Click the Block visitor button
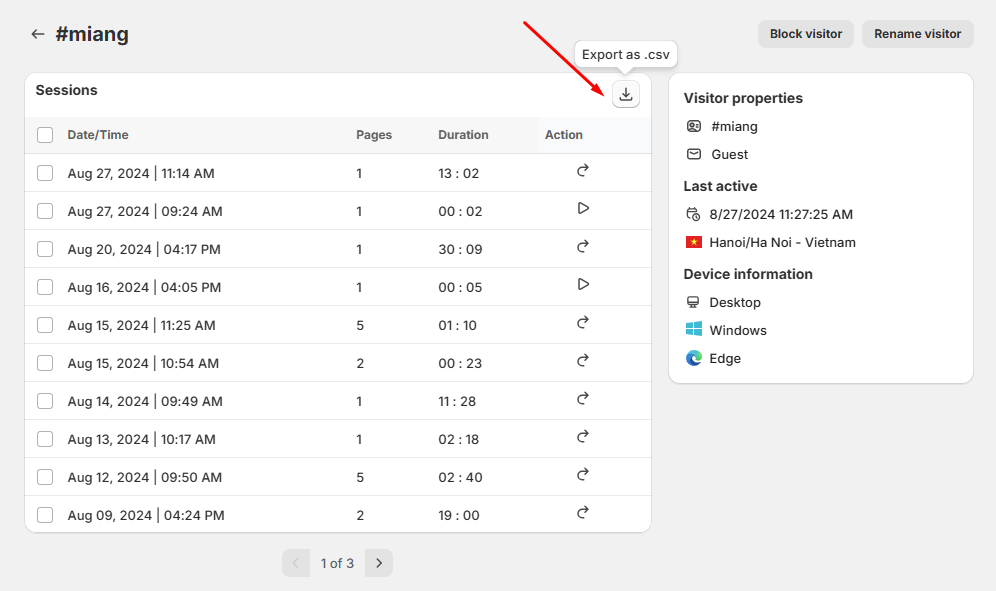996x591 pixels. point(805,34)
